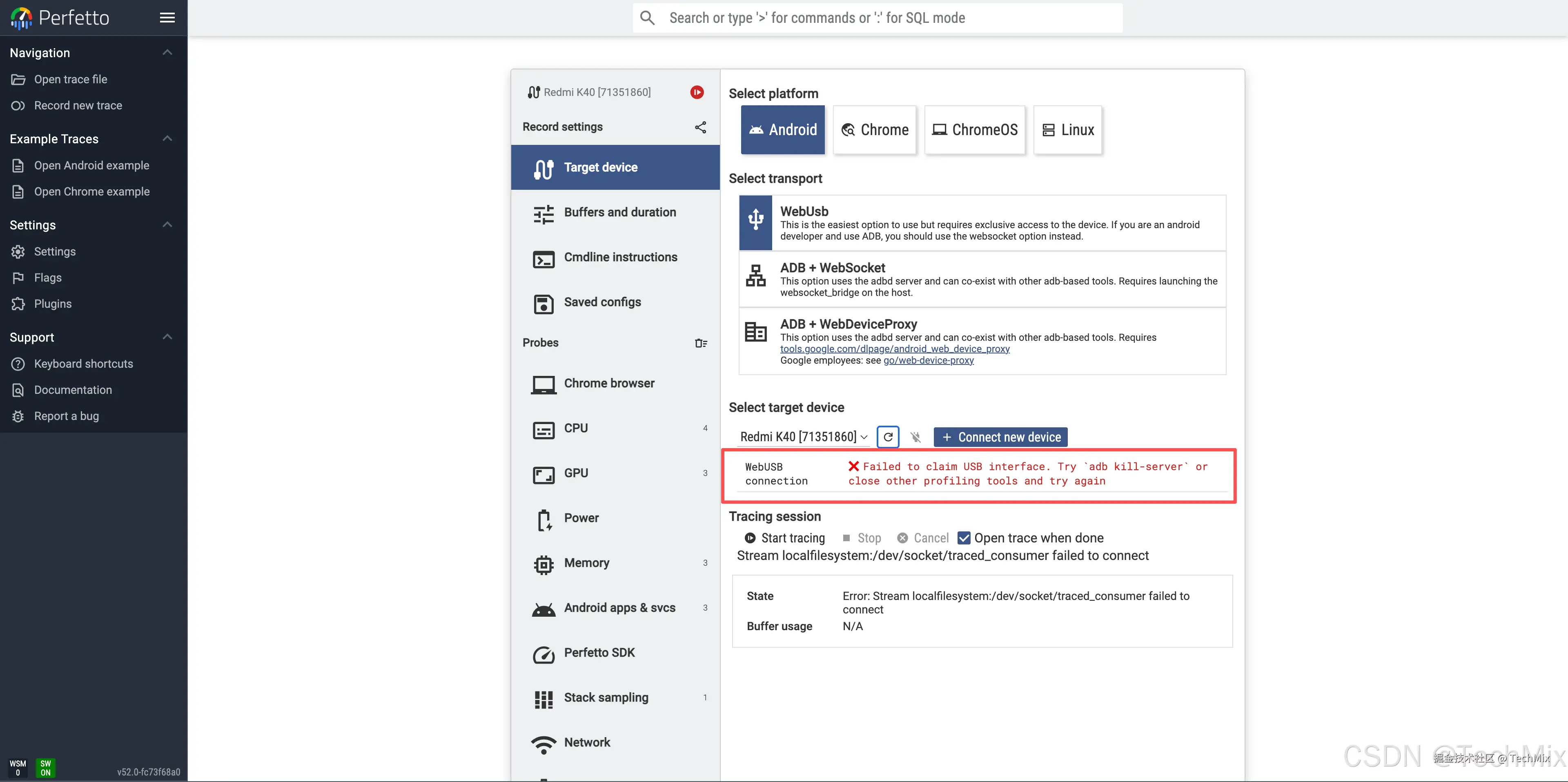Screen dimensions: 1568x782
Task: Click the disconnect device icon
Action: coord(915,437)
